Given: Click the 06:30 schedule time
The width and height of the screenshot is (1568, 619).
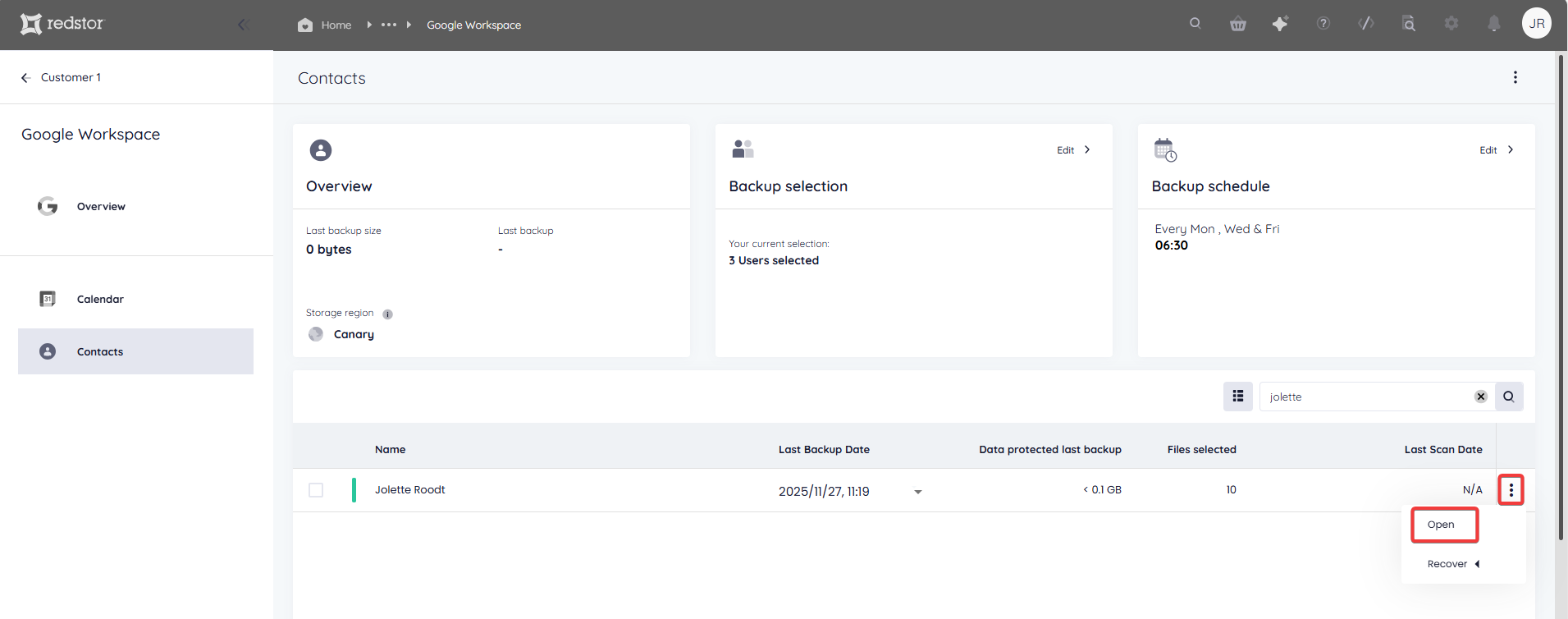Looking at the screenshot, I should click(1172, 245).
